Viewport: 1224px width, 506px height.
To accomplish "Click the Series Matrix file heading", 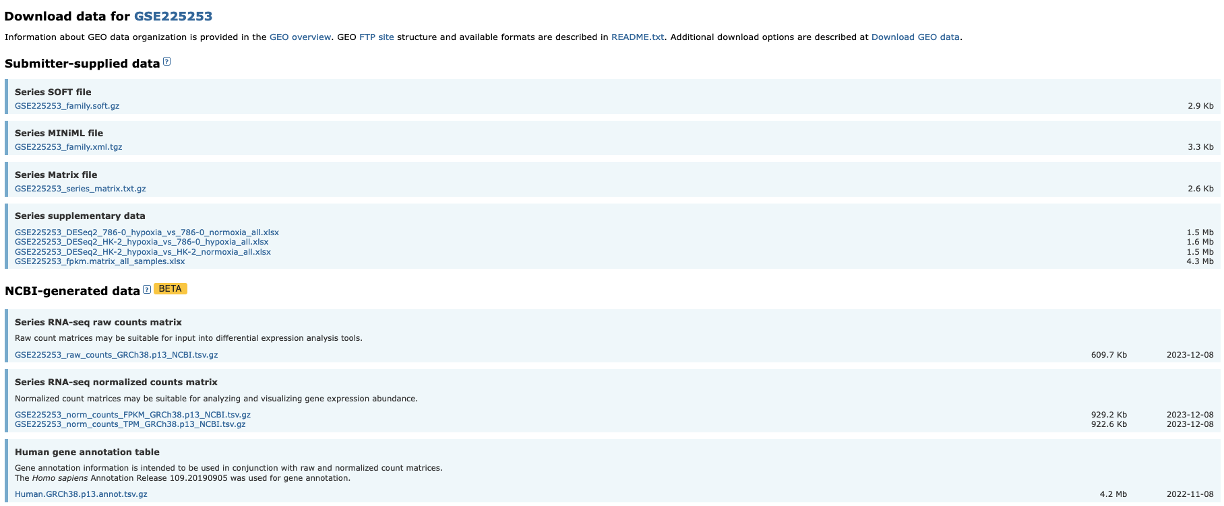I will [x=56, y=174].
